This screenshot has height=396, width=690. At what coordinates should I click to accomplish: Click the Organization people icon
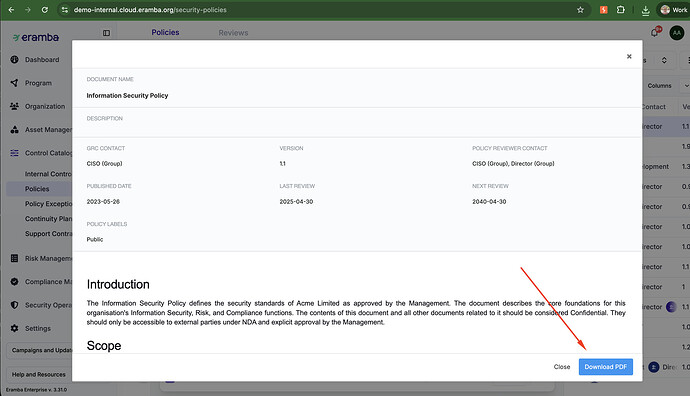click(15, 106)
